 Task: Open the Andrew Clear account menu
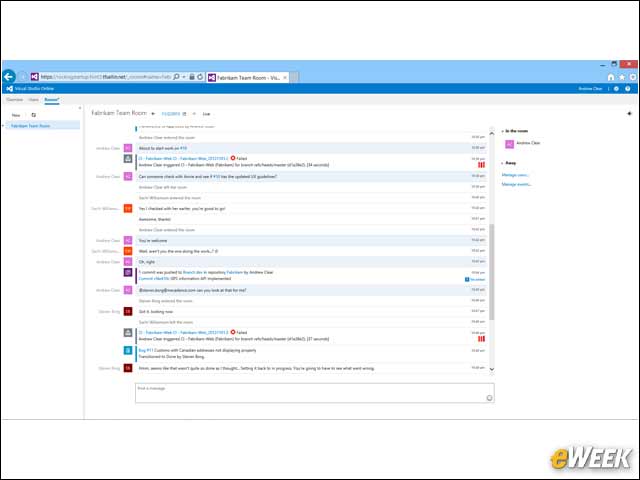pos(590,89)
